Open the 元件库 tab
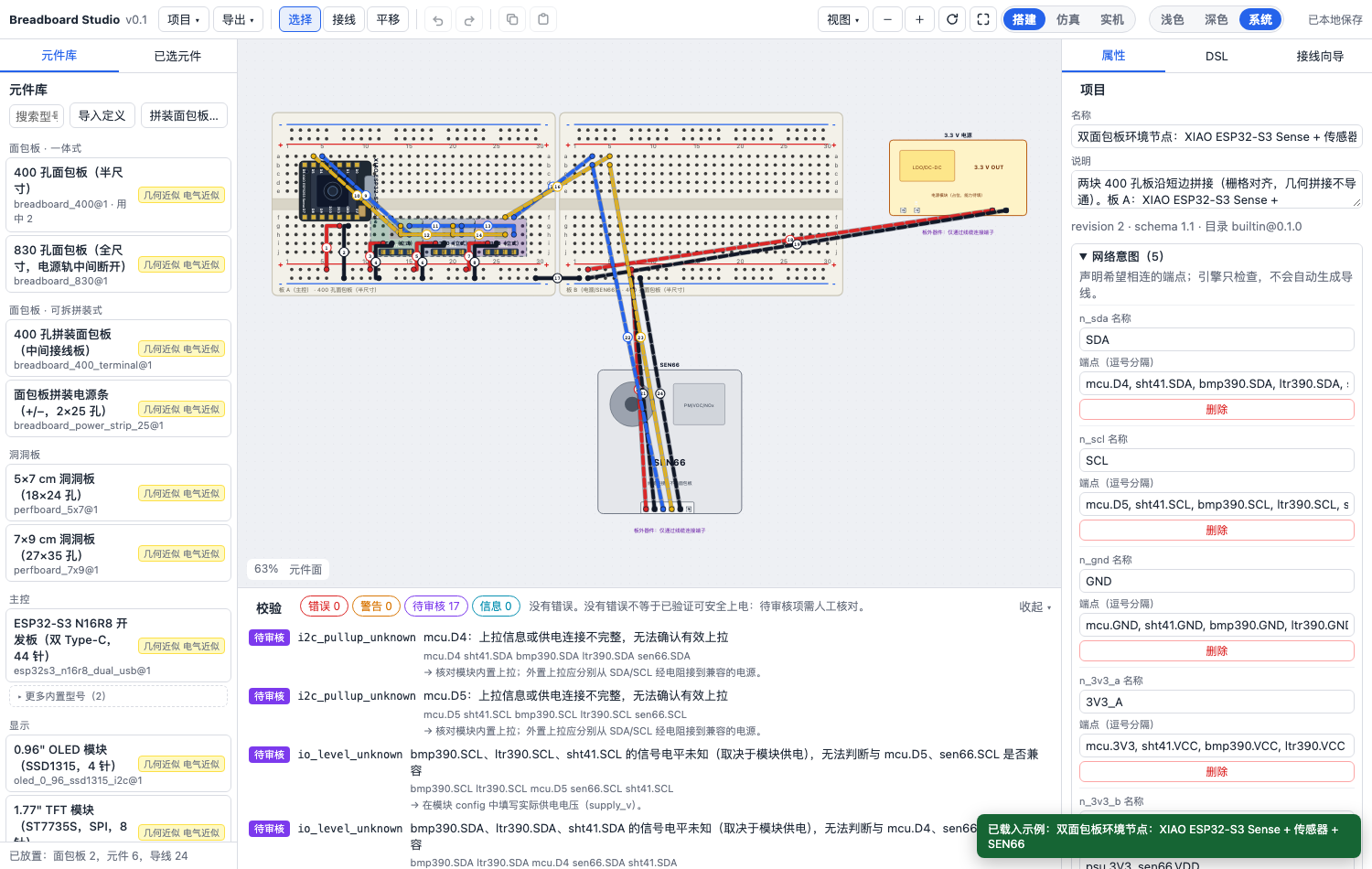 click(x=59, y=56)
